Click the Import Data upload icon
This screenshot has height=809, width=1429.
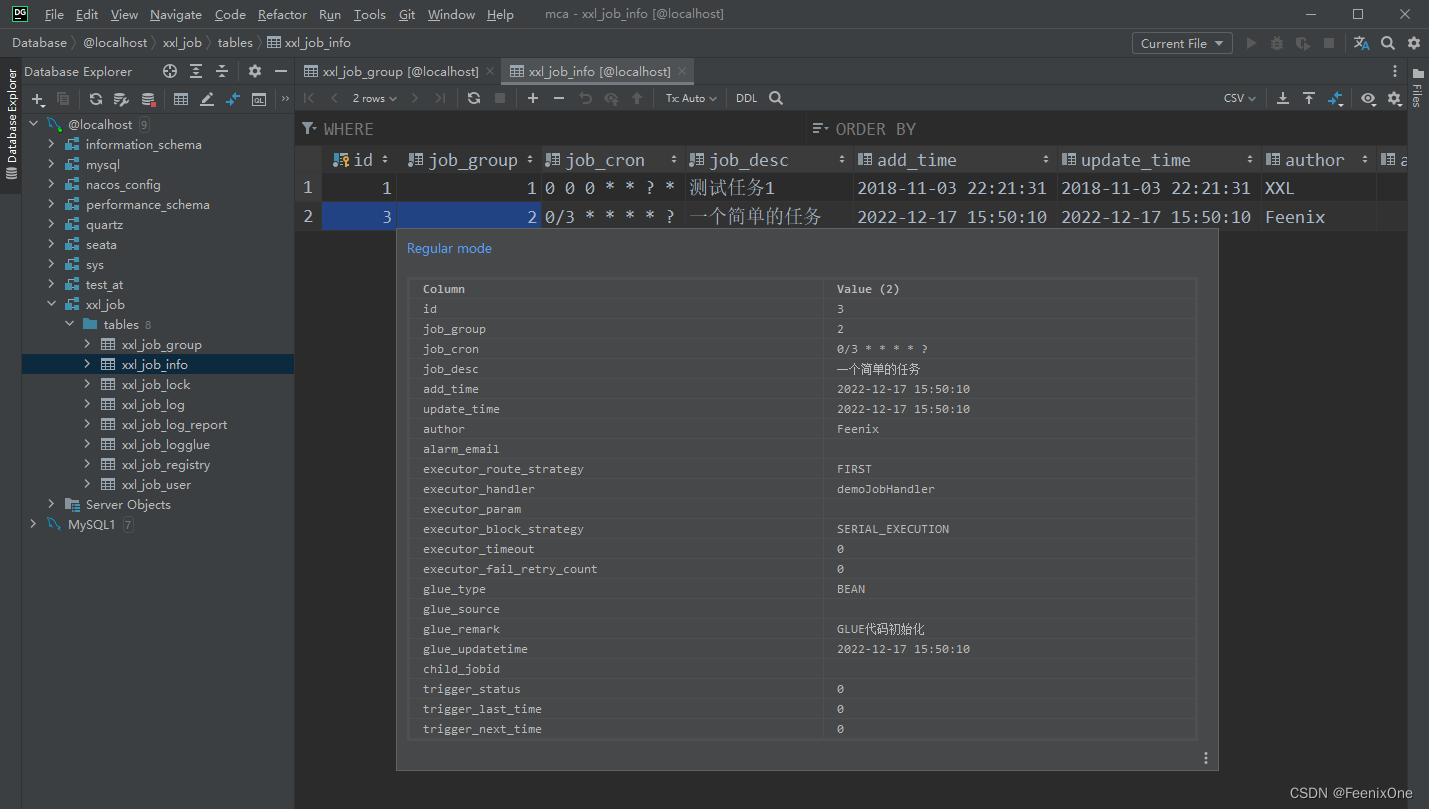[1309, 98]
